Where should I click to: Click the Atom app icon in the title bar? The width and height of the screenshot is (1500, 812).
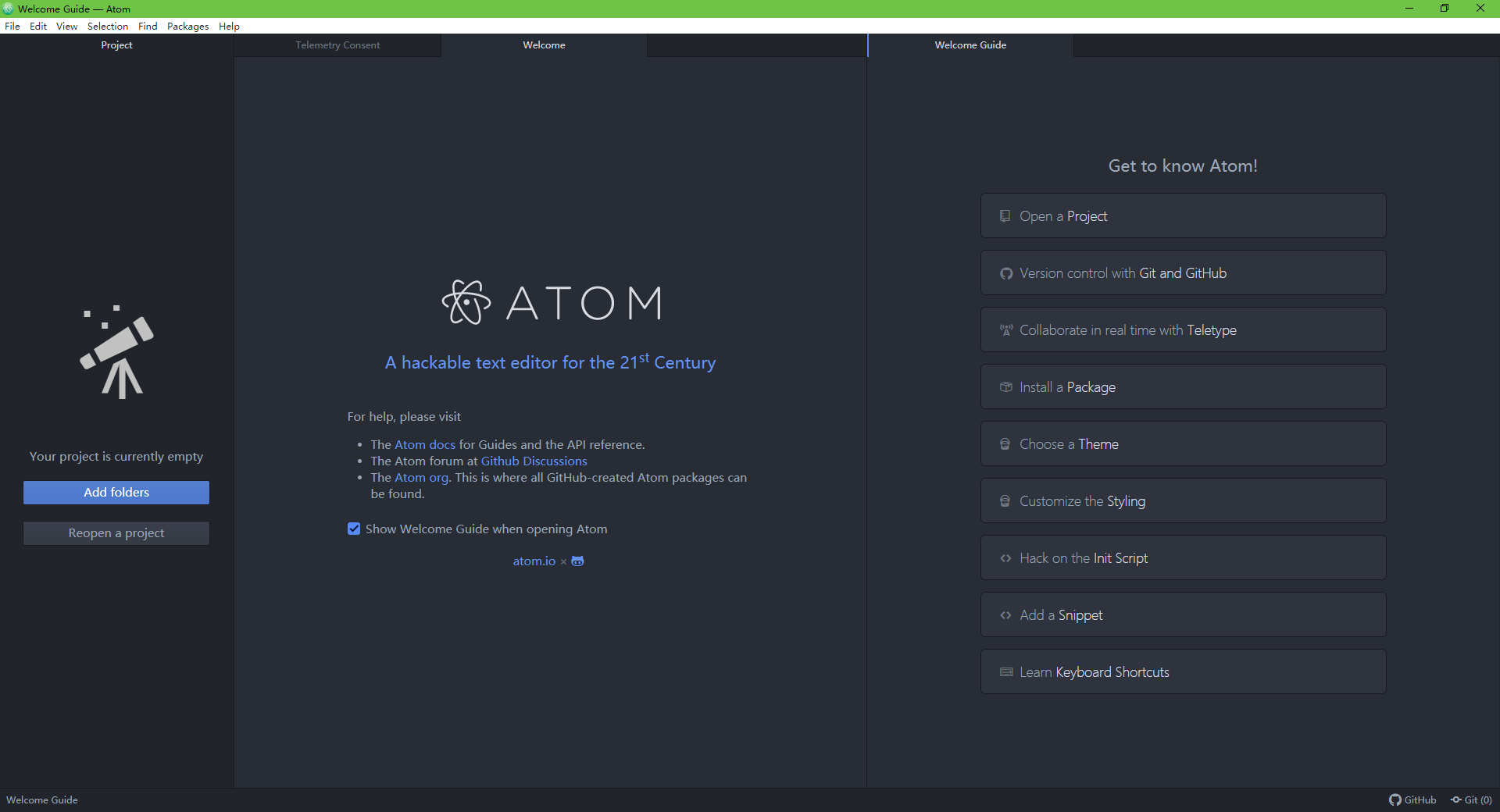tap(8, 9)
